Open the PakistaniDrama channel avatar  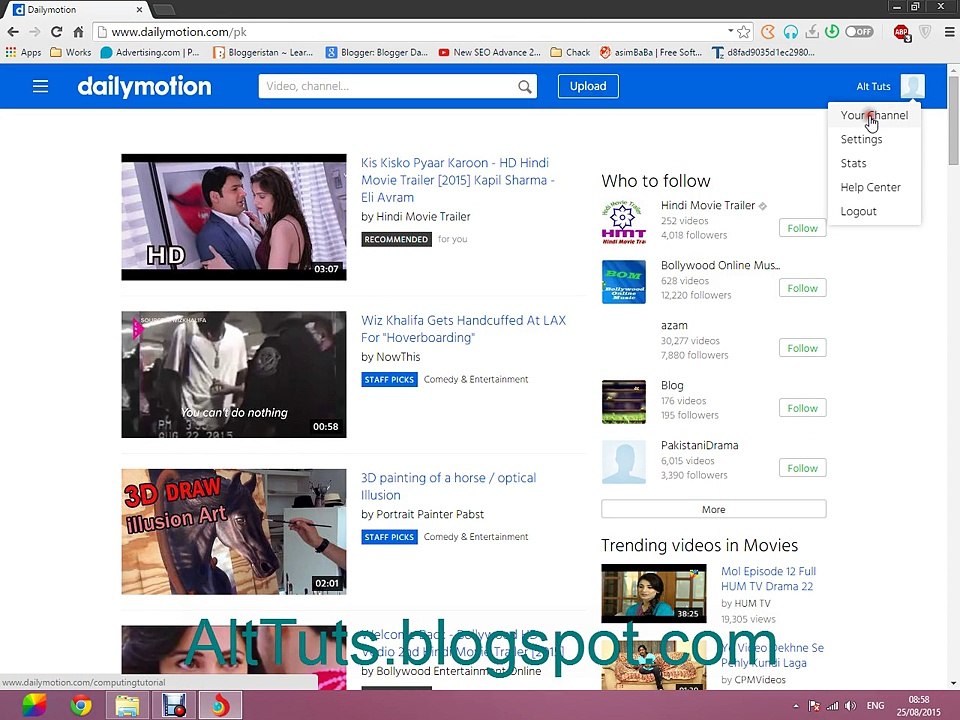[623, 462]
